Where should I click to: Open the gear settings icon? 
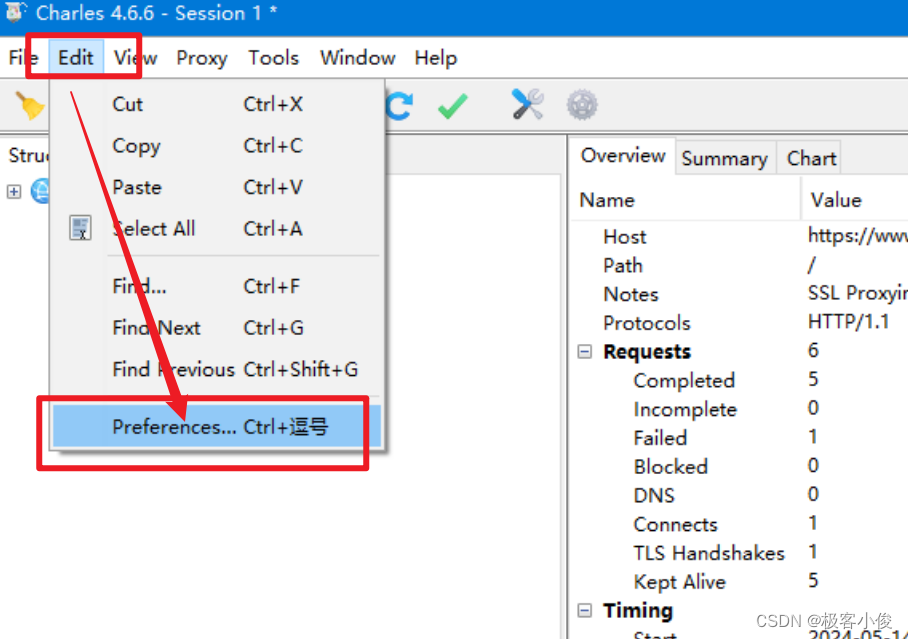click(582, 105)
